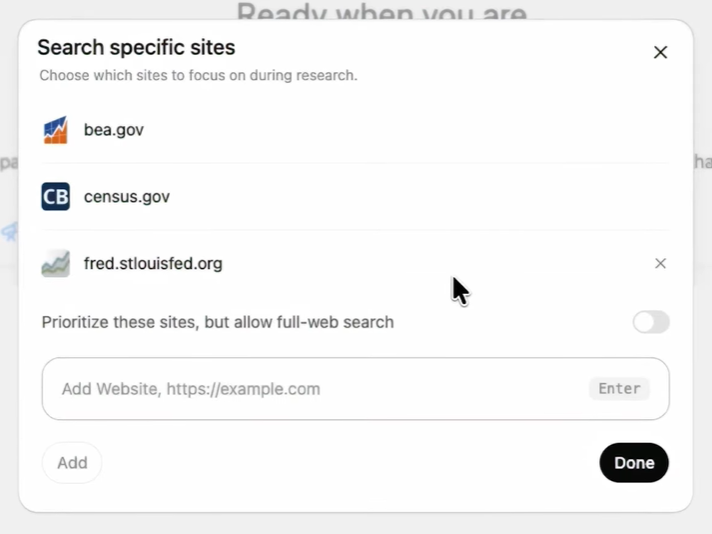Click the partially hidden blue icon behind the dialog's left edge

tap(9, 232)
